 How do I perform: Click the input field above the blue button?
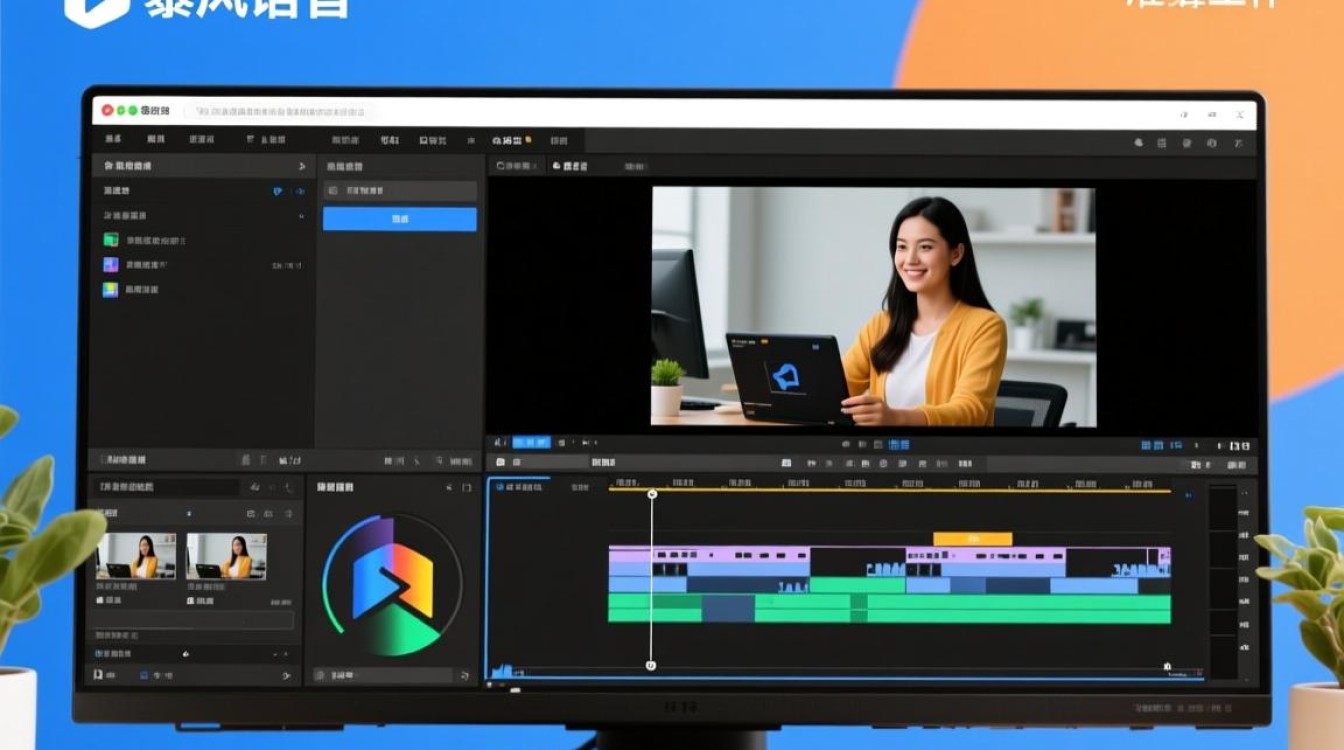tap(399, 190)
